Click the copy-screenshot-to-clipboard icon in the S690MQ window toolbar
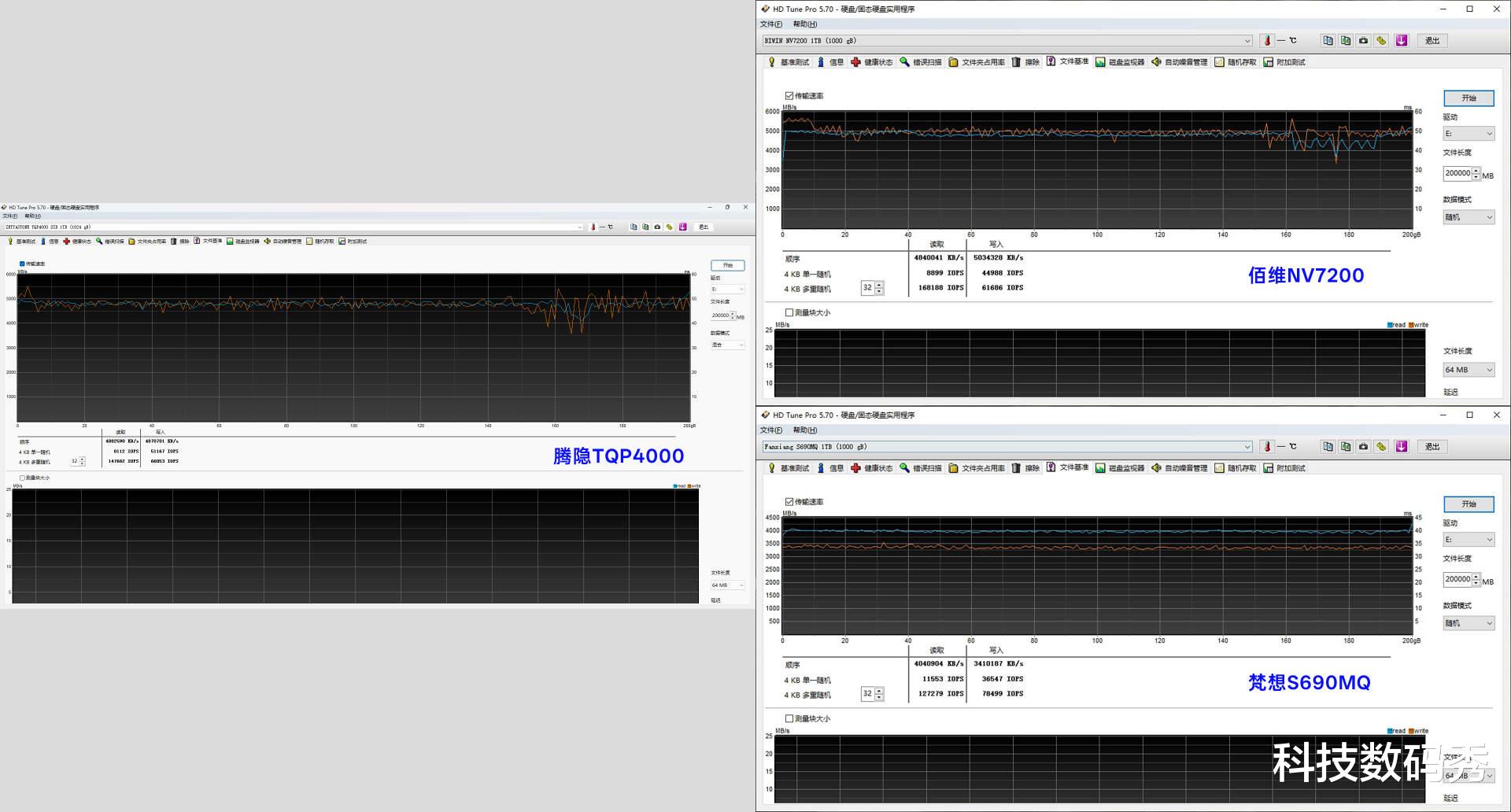This screenshot has height=812, width=1511. click(x=1346, y=447)
